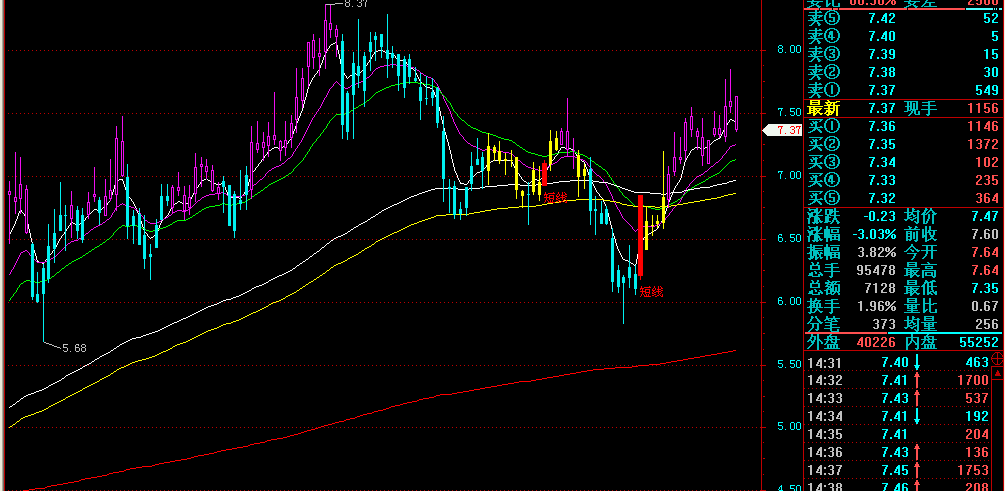This screenshot has height=491, width=1006.
Task: Click the 前收 value 7.60
Action: tap(985, 234)
